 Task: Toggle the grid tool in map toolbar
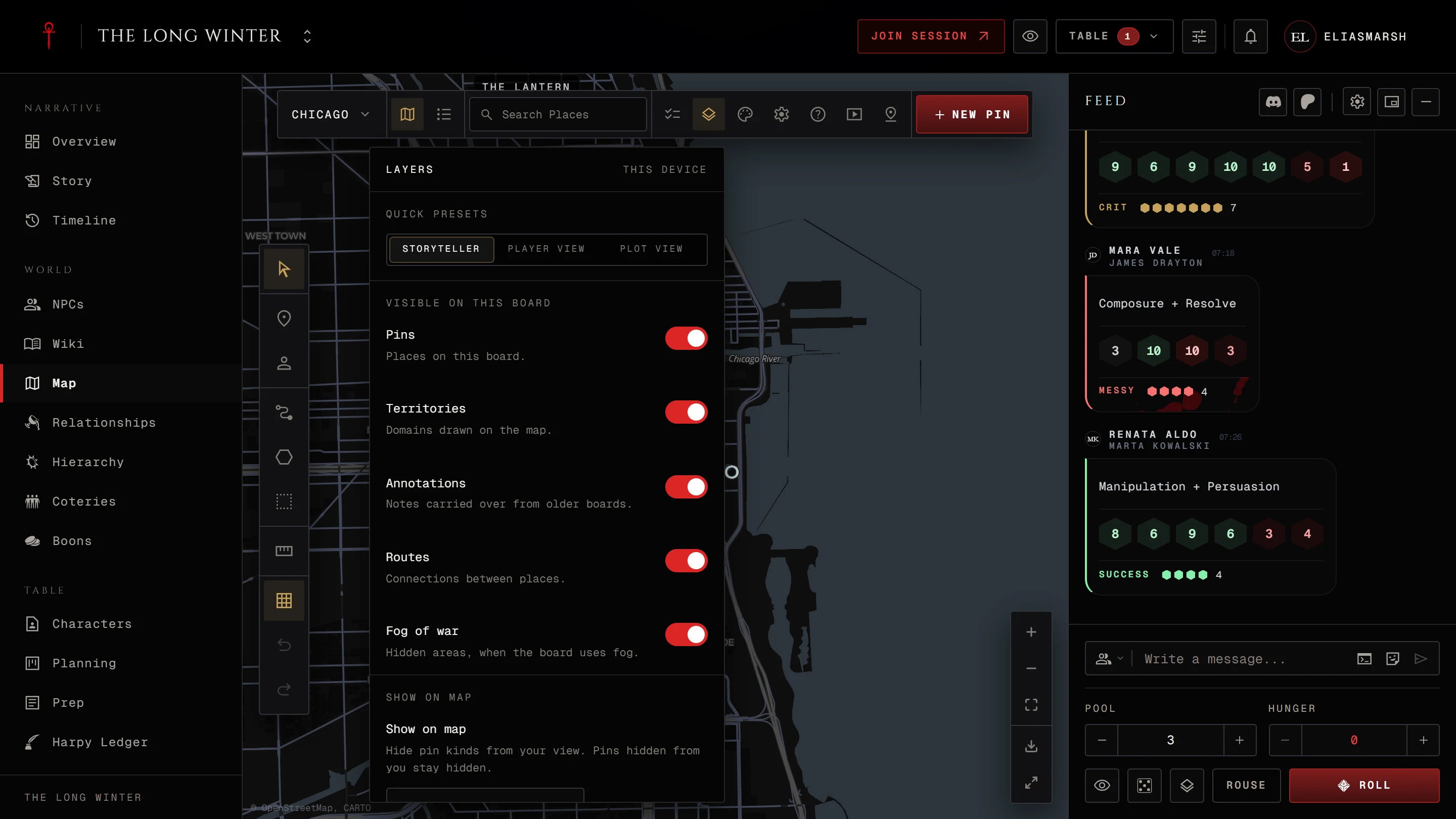(284, 600)
